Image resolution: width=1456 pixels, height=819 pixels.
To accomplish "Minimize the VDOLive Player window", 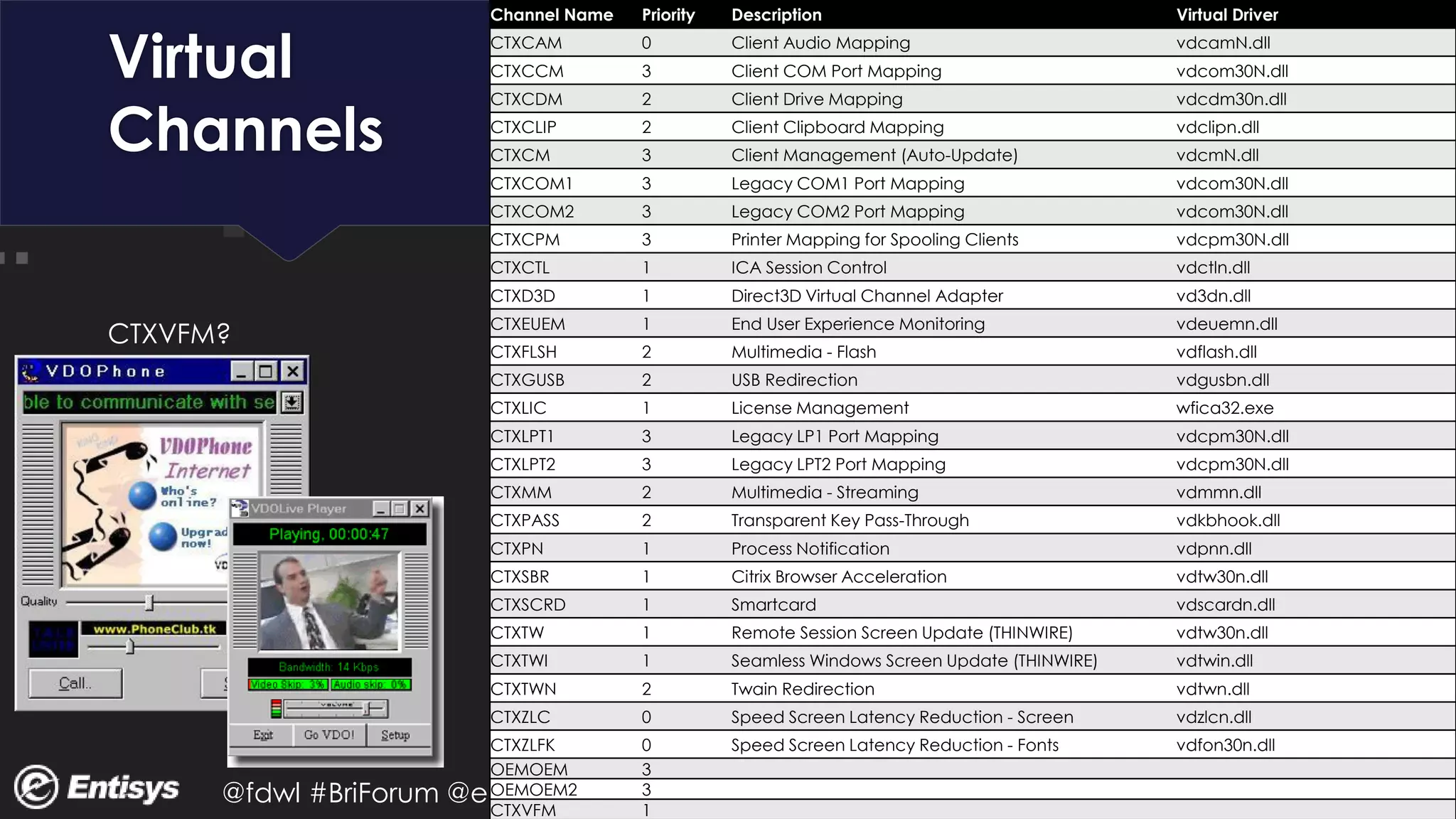I will pyautogui.click(x=381, y=508).
